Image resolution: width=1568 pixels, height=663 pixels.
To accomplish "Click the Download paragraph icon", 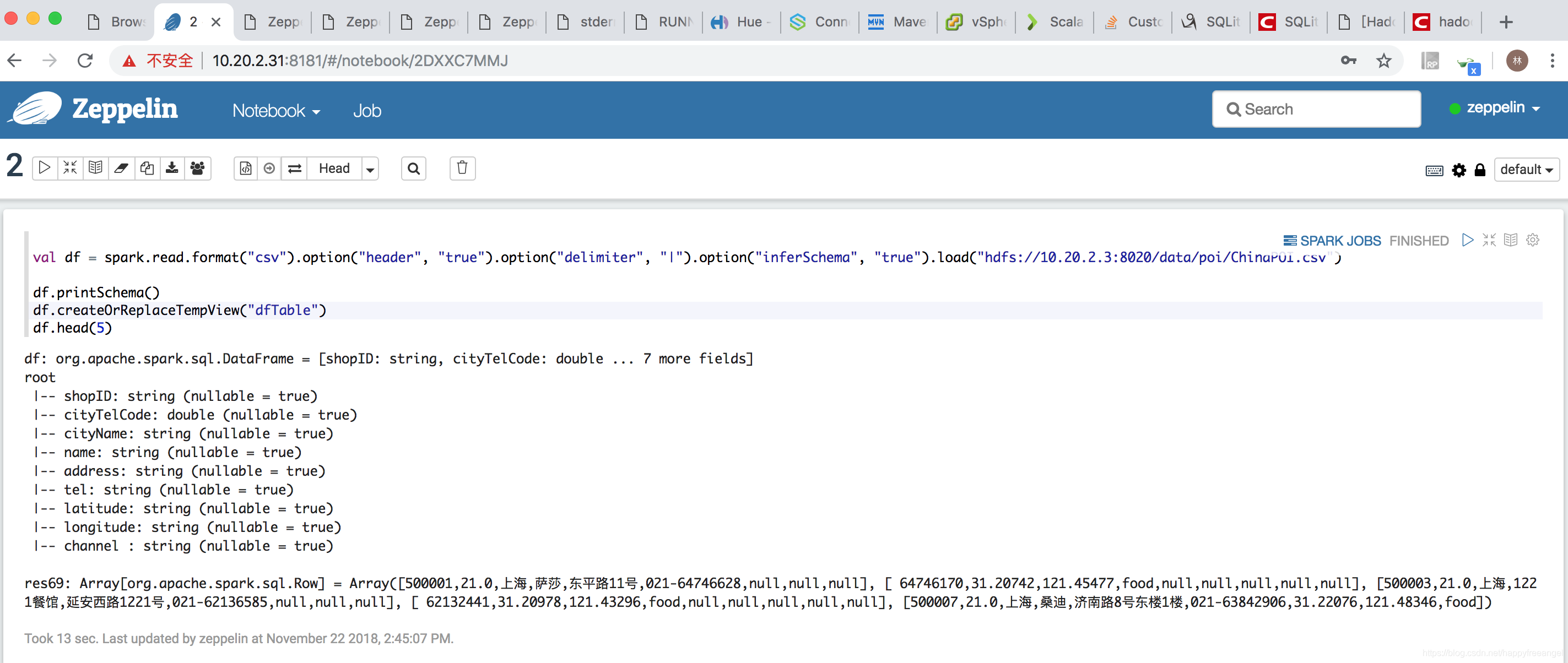I will (x=171, y=168).
